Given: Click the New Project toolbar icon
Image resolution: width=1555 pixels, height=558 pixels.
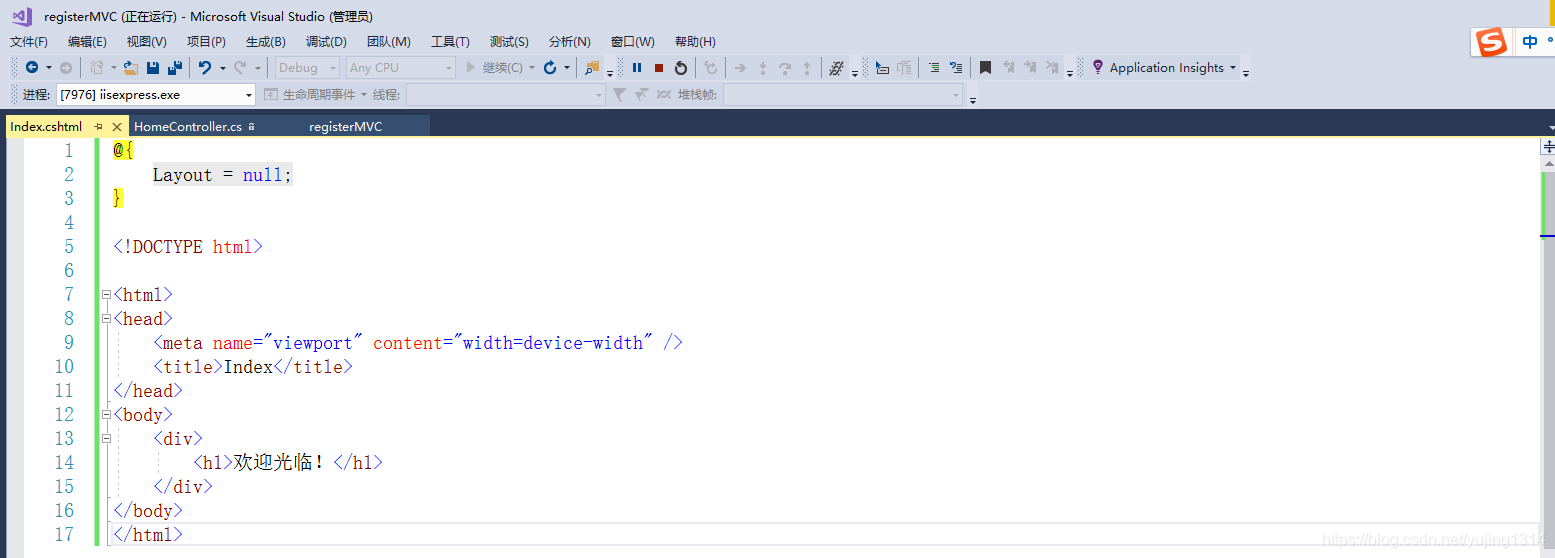Looking at the screenshot, I should tap(96, 68).
